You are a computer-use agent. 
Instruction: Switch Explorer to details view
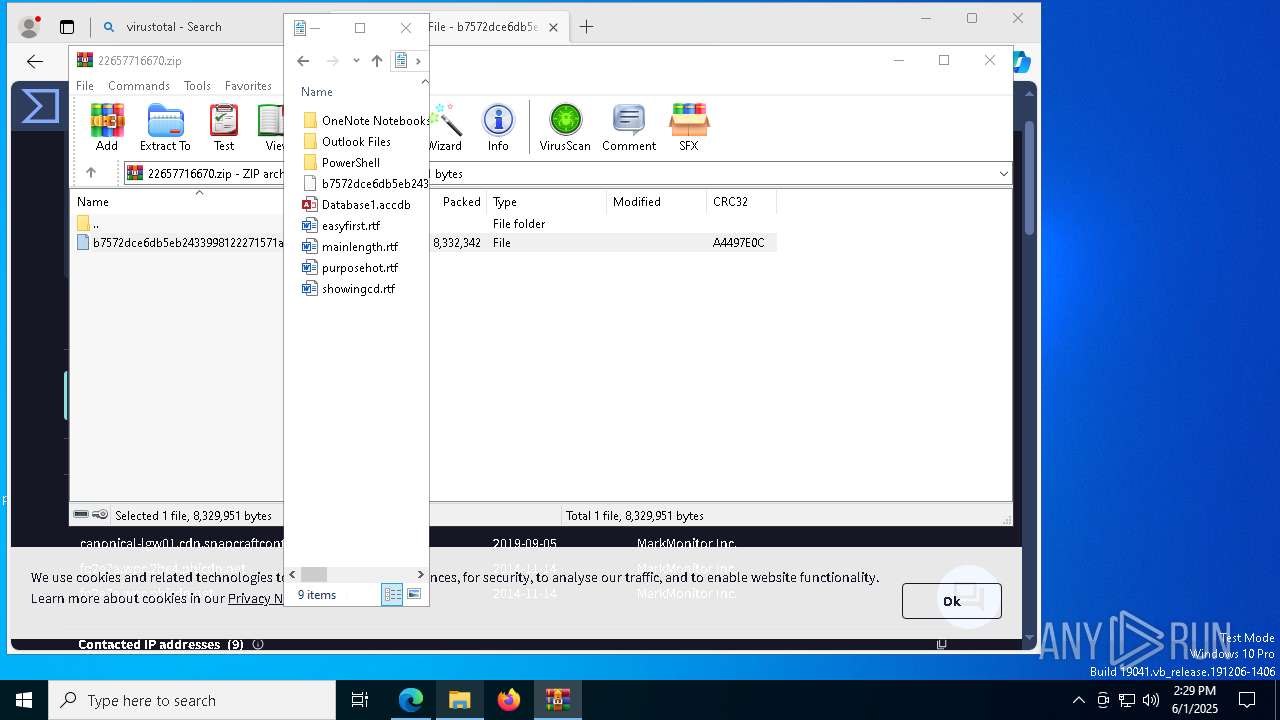pyautogui.click(x=392, y=594)
